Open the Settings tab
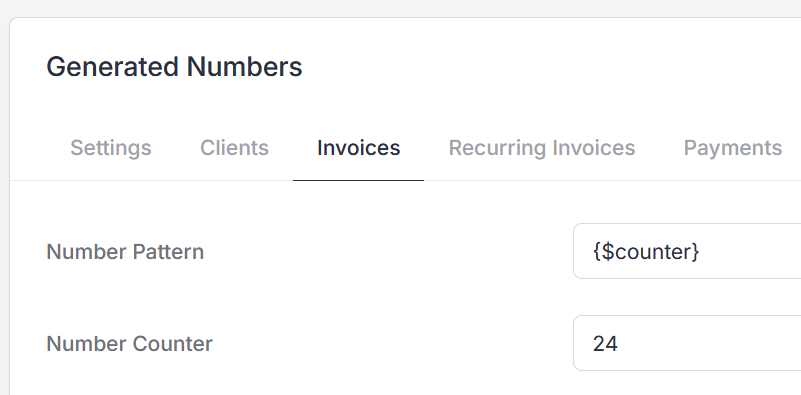 point(110,148)
